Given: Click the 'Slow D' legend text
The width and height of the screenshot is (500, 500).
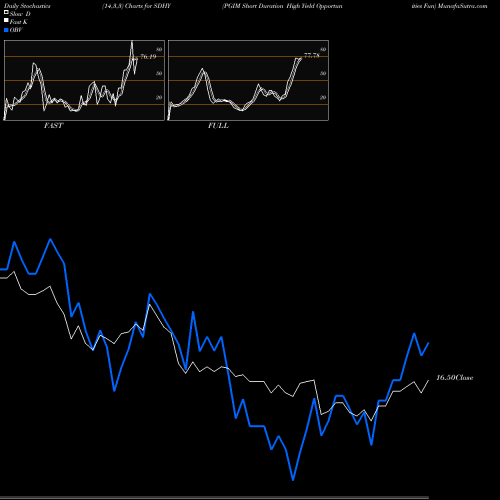Looking at the screenshot, I should click(x=20, y=14).
